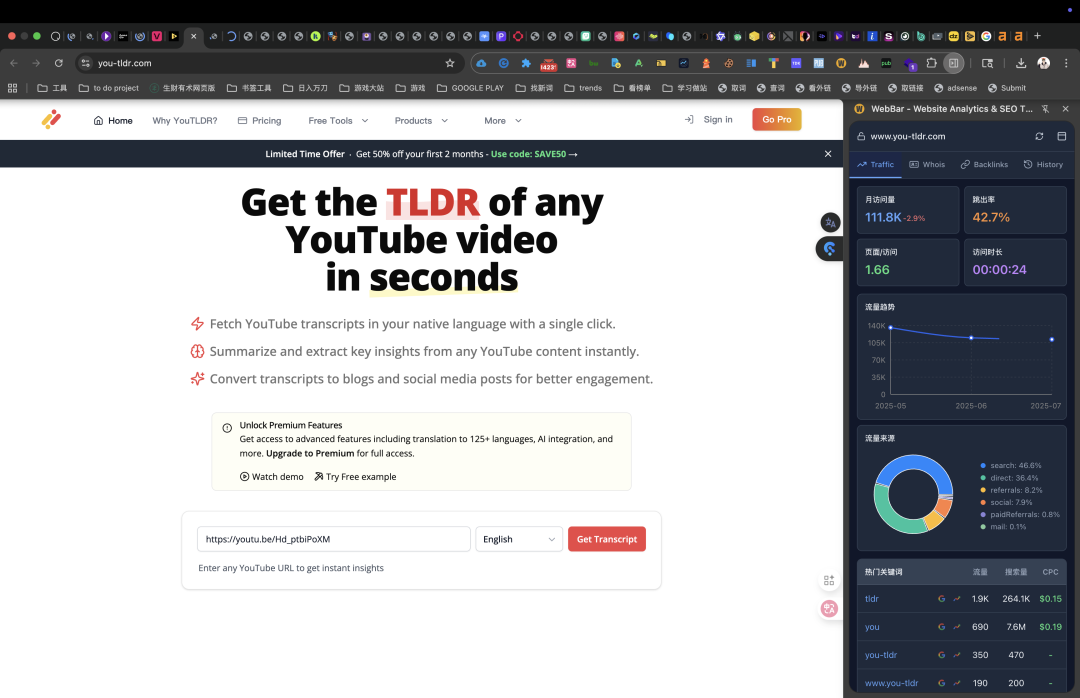Expand the Free Tools dropdown
This screenshot has width=1080, height=698.
[x=338, y=121]
